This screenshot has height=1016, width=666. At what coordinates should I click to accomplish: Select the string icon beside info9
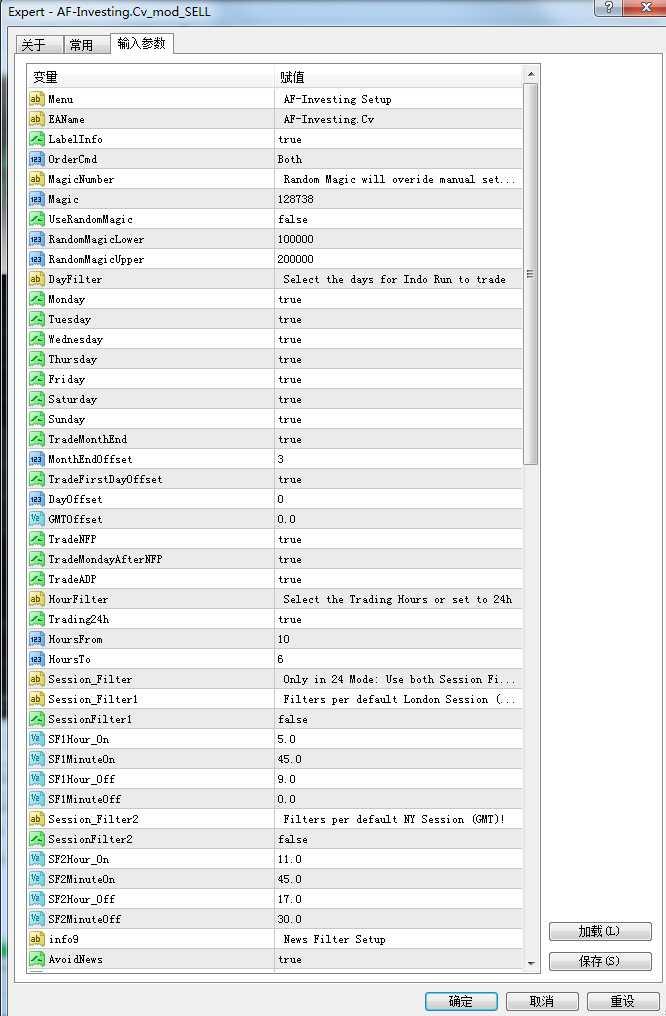coord(36,939)
